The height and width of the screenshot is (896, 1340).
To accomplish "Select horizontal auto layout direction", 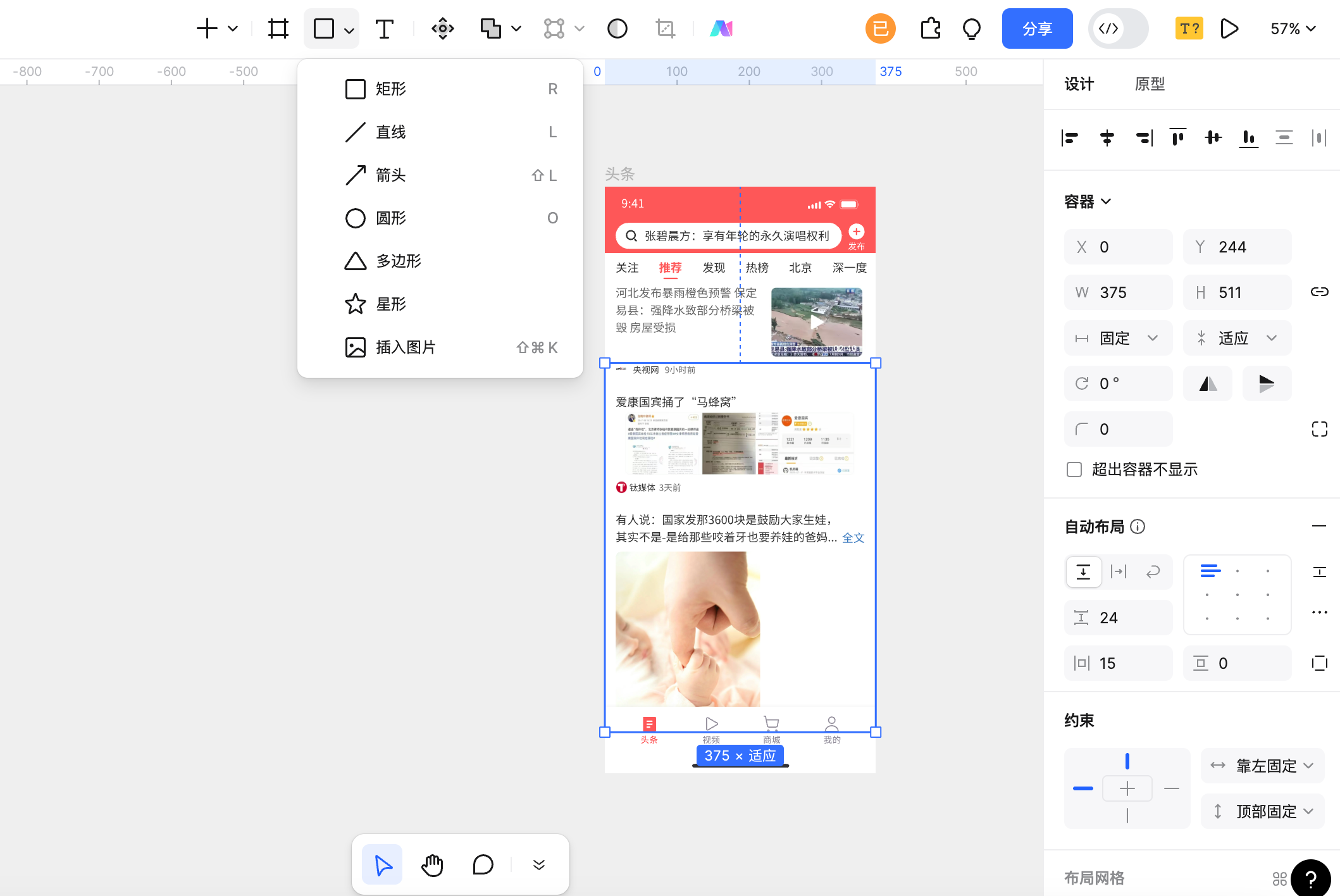I will pos(1119,572).
